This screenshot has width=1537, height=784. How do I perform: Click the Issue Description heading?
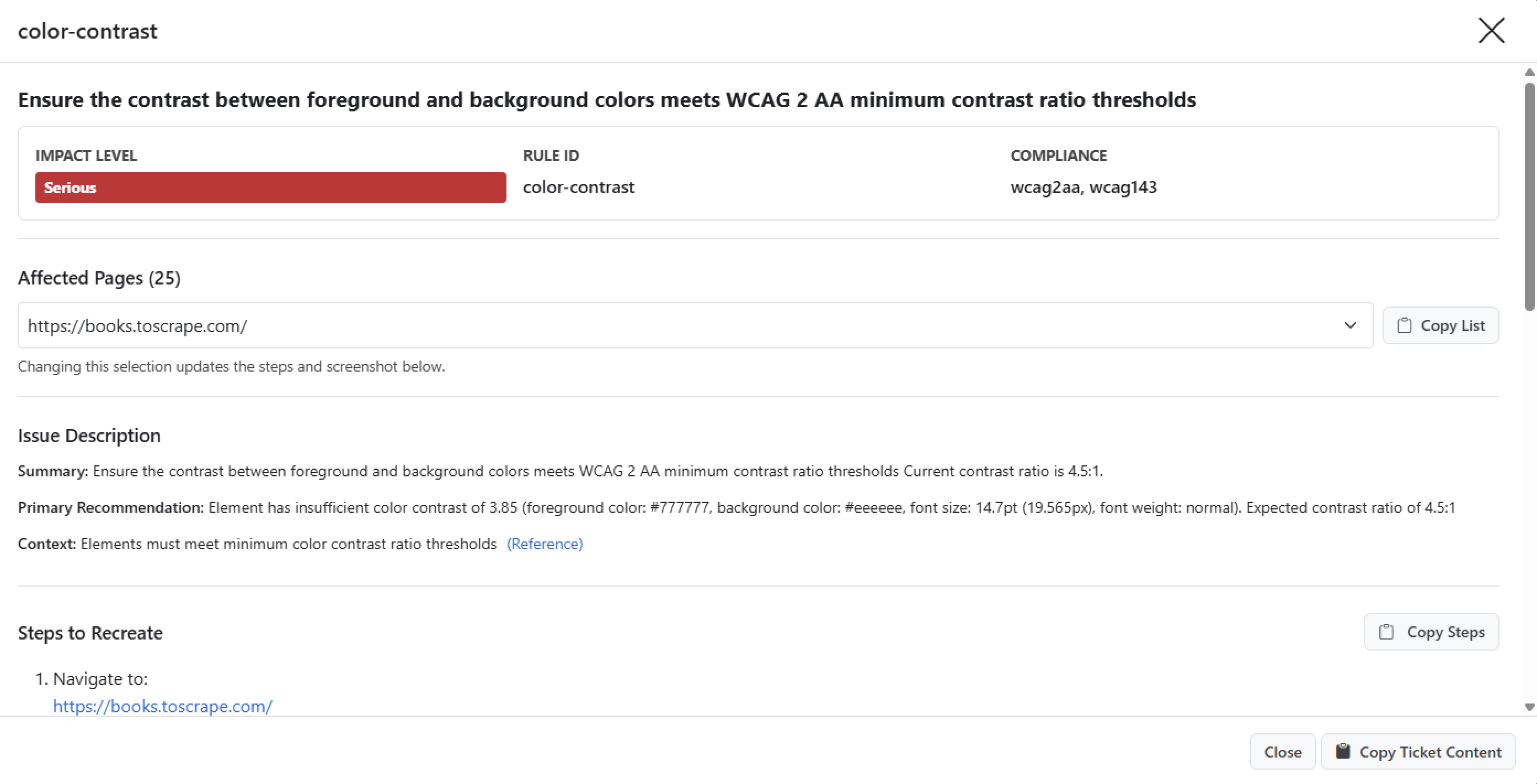point(89,436)
